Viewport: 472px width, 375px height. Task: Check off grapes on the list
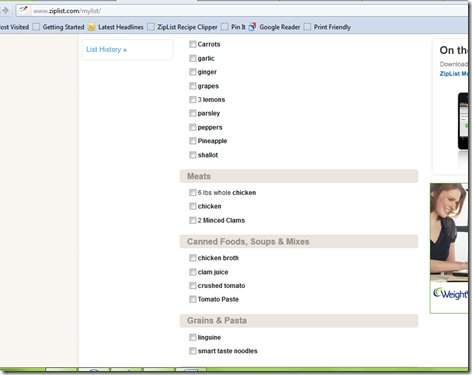coord(192,86)
